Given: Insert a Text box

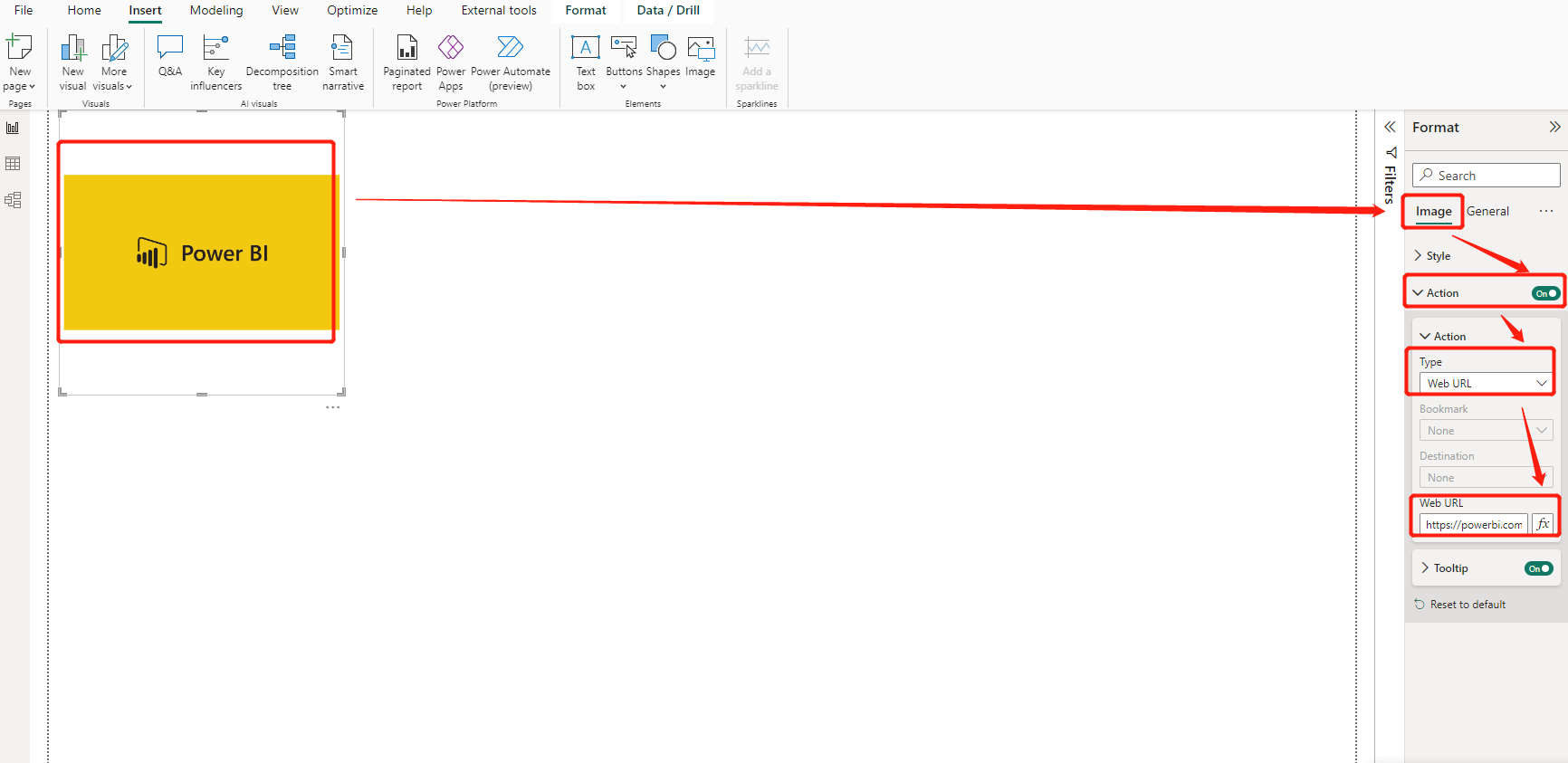Looking at the screenshot, I should tap(586, 62).
